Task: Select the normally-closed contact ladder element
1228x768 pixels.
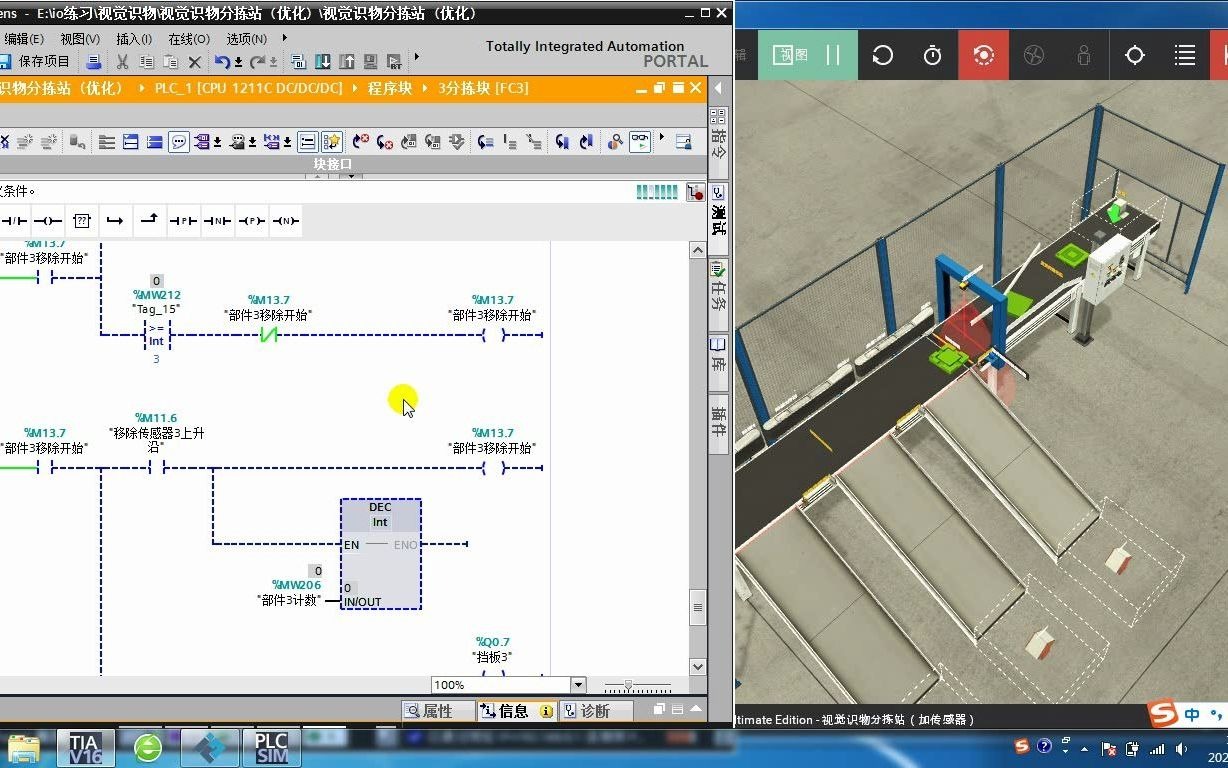Action: (15, 221)
